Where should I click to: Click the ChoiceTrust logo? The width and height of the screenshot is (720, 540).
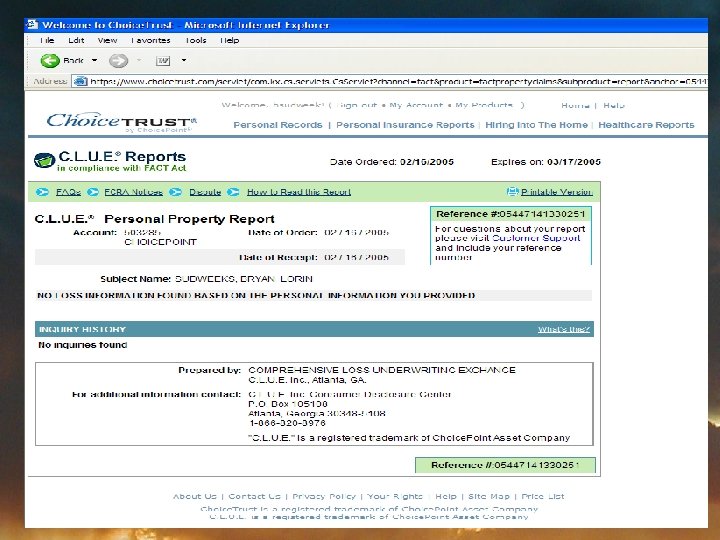[x=122, y=122]
